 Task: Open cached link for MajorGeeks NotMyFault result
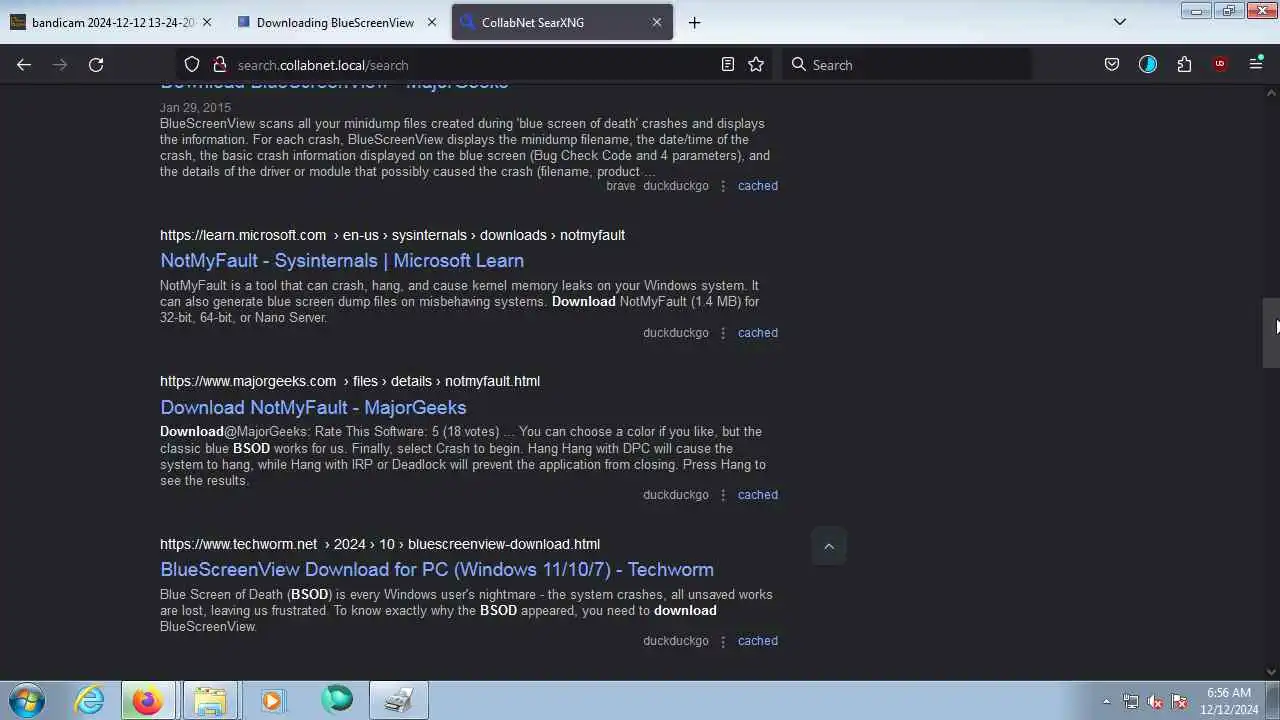pos(758,495)
